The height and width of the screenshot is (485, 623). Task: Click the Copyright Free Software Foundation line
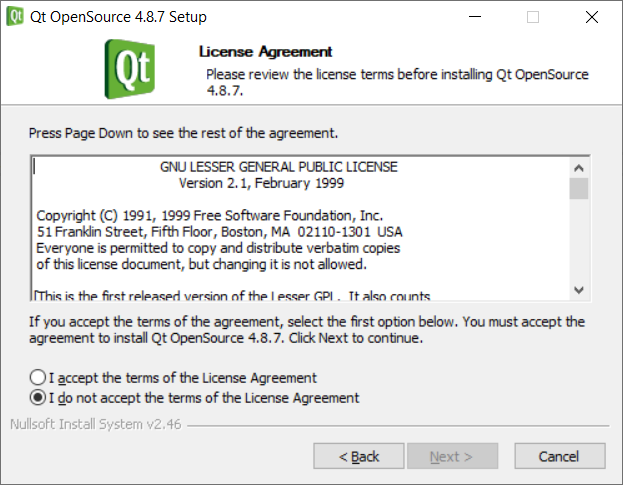click(209, 215)
